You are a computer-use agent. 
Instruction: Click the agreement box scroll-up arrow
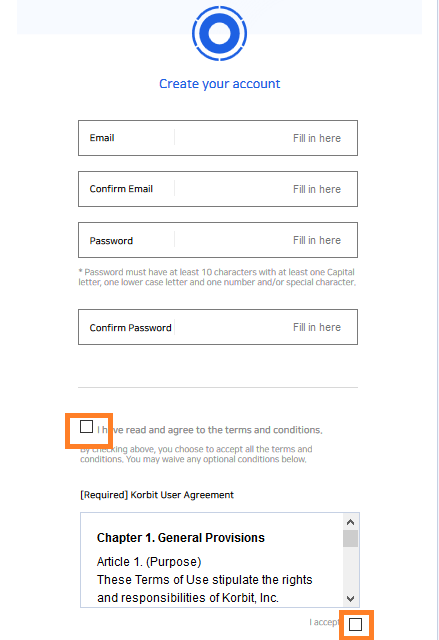point(350,522)
